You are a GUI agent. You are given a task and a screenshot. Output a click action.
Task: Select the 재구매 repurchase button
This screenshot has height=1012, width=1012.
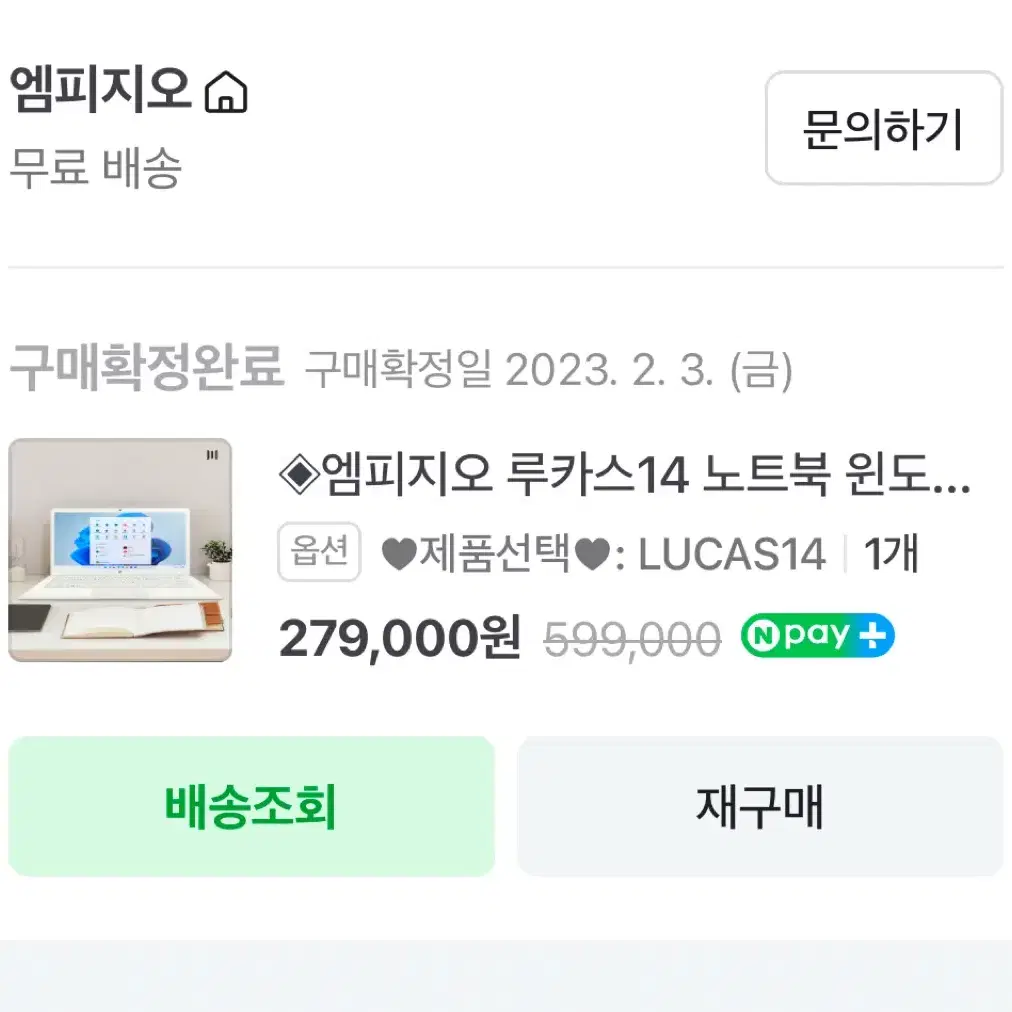pyautogui.click(x=760, y=806)
